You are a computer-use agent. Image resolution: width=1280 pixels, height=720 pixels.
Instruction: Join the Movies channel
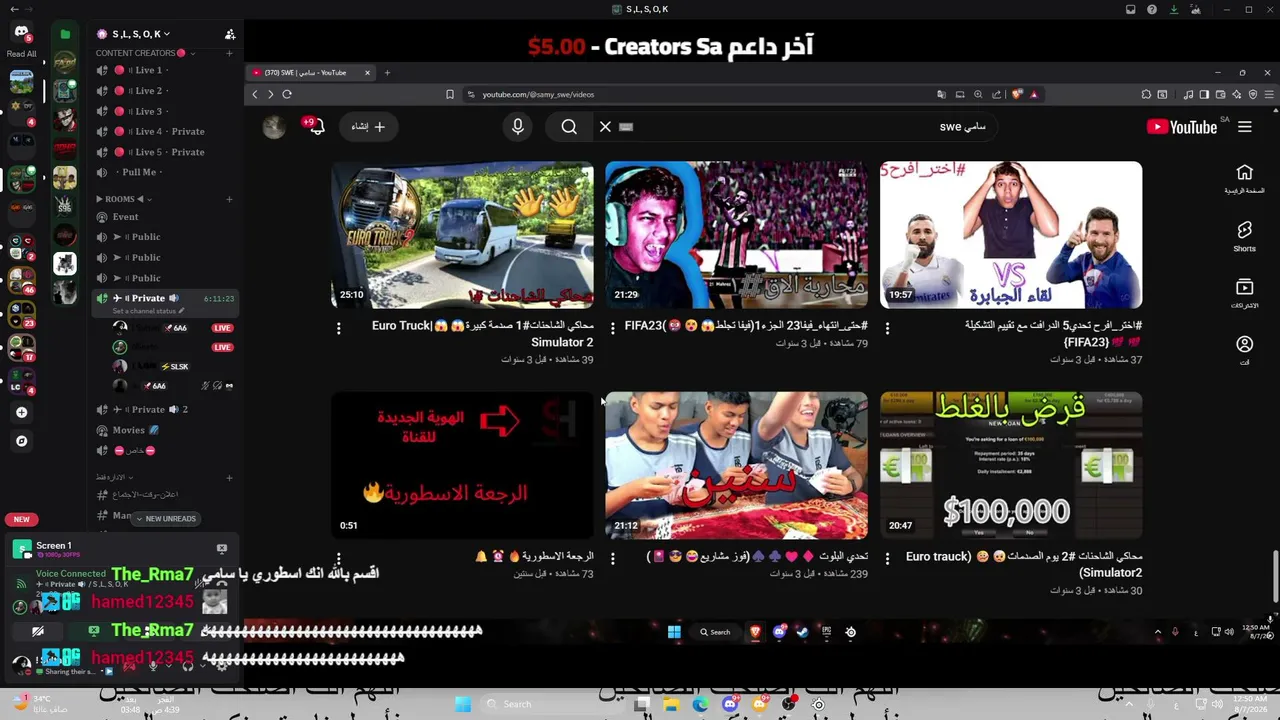click(129, 430)
